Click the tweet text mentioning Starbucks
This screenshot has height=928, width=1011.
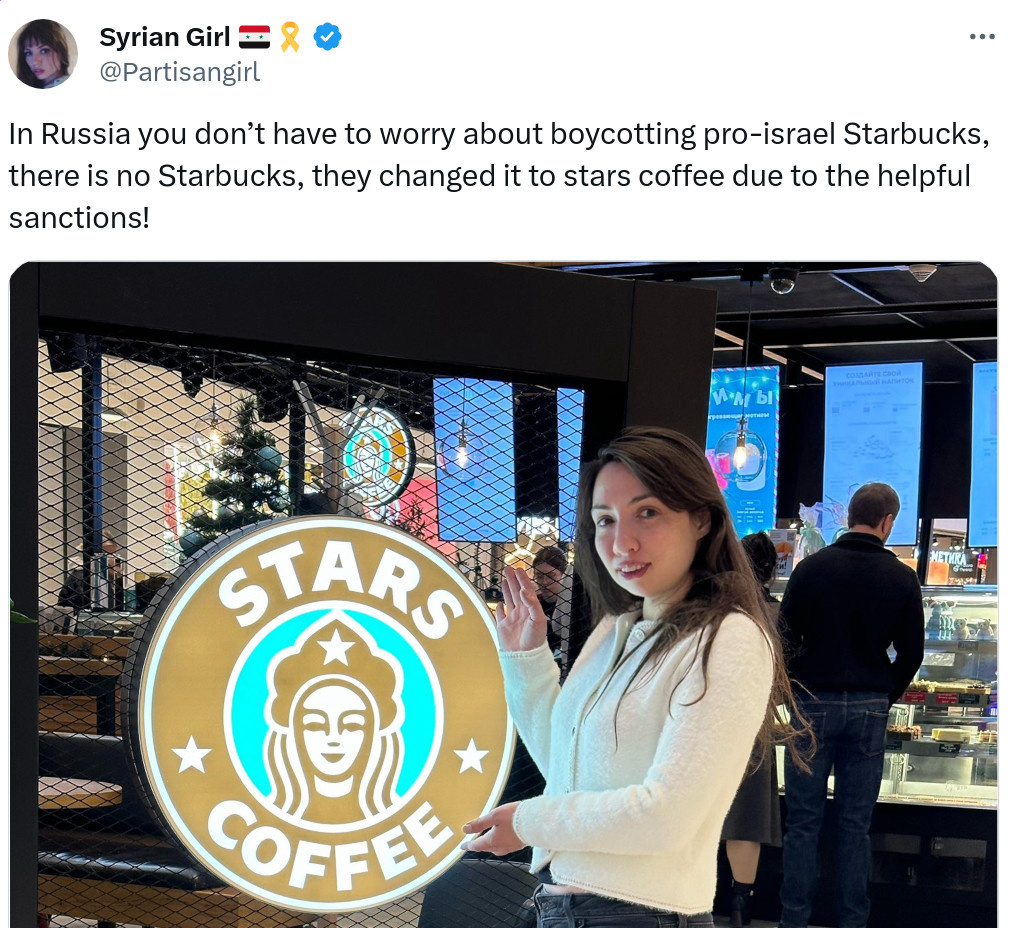498,176
